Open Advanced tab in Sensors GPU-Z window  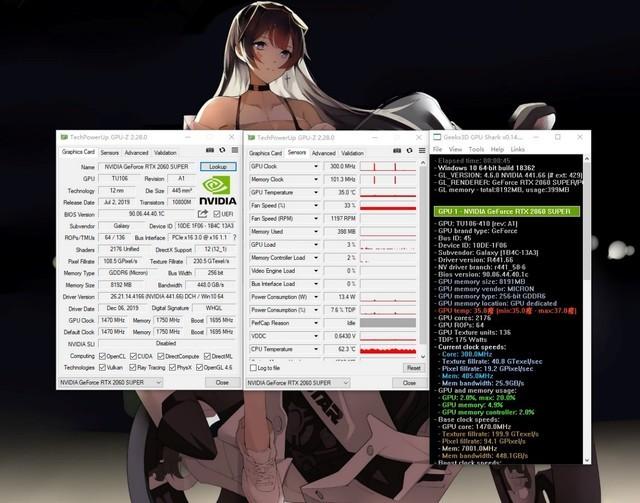pyautogui.click(x=324, y=153)
